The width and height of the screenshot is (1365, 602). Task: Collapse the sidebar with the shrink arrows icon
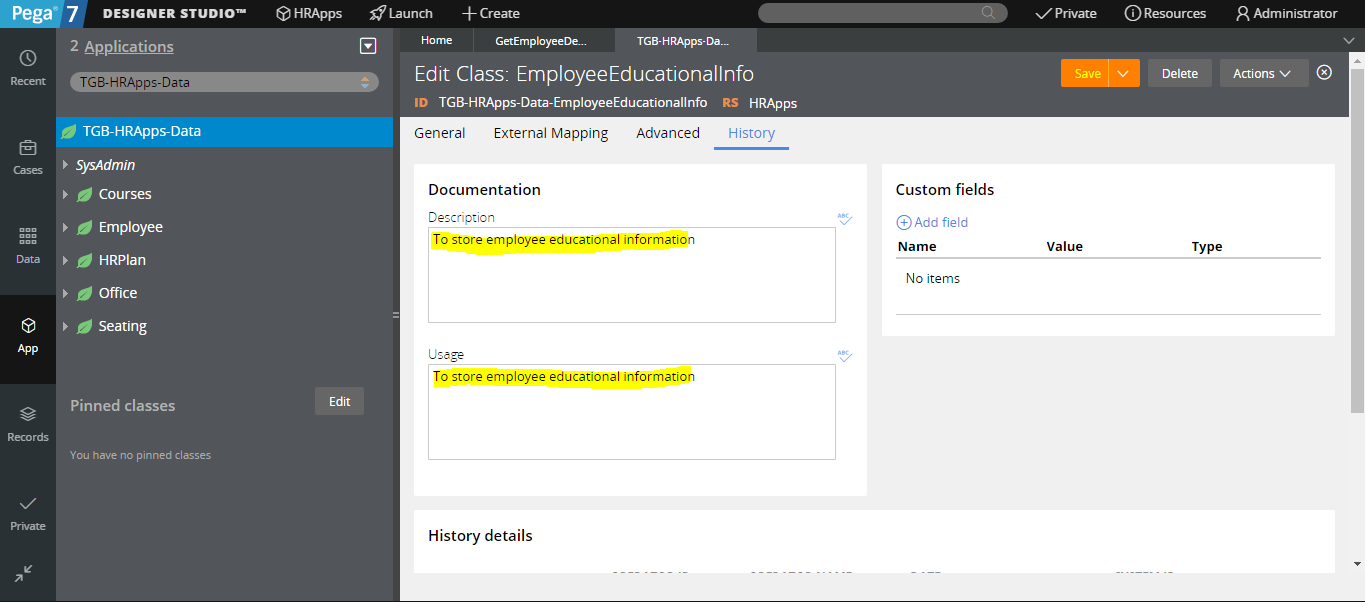tap(24, 573)
